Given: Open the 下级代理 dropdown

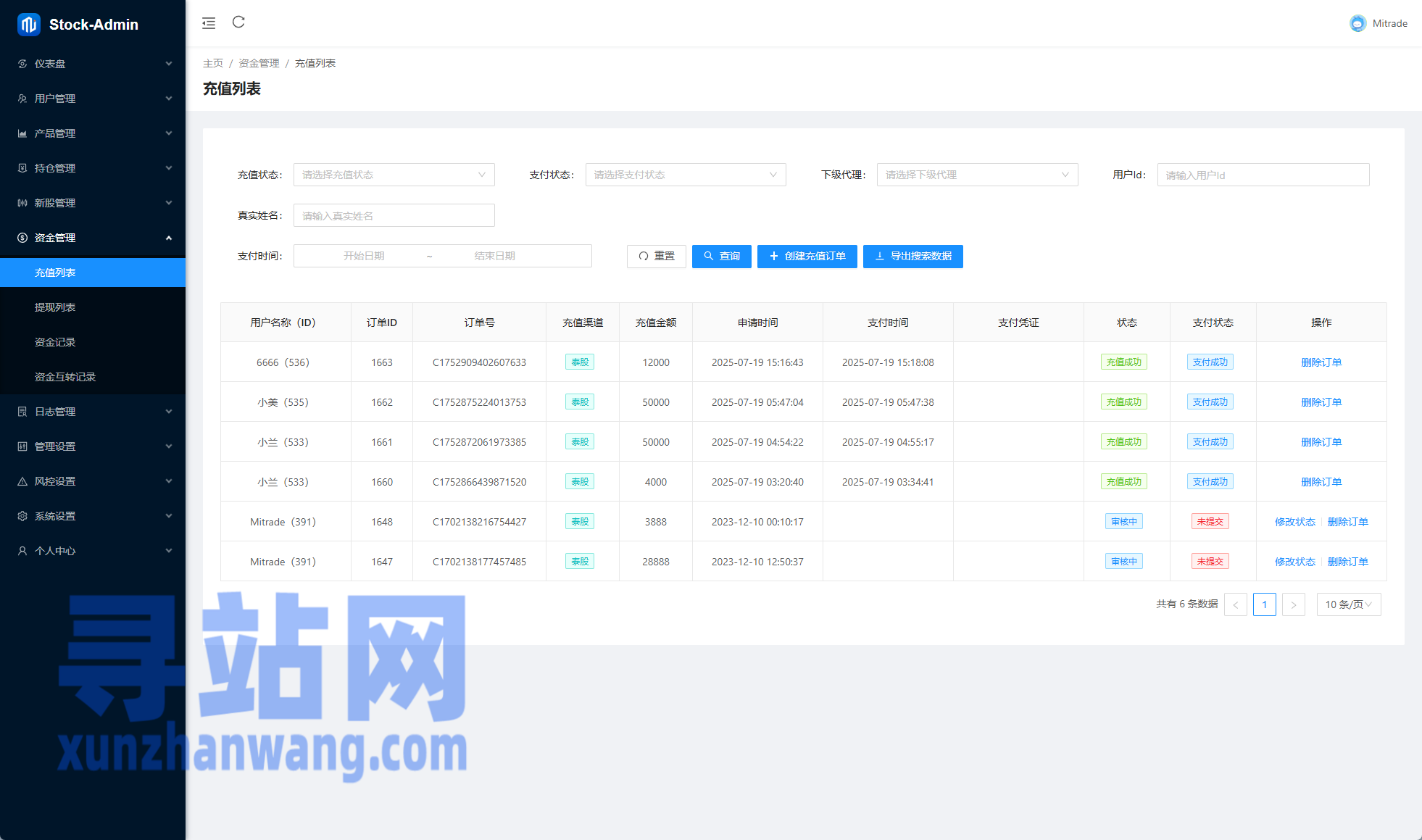Looking at the screenshot, I should pos(977,175).
